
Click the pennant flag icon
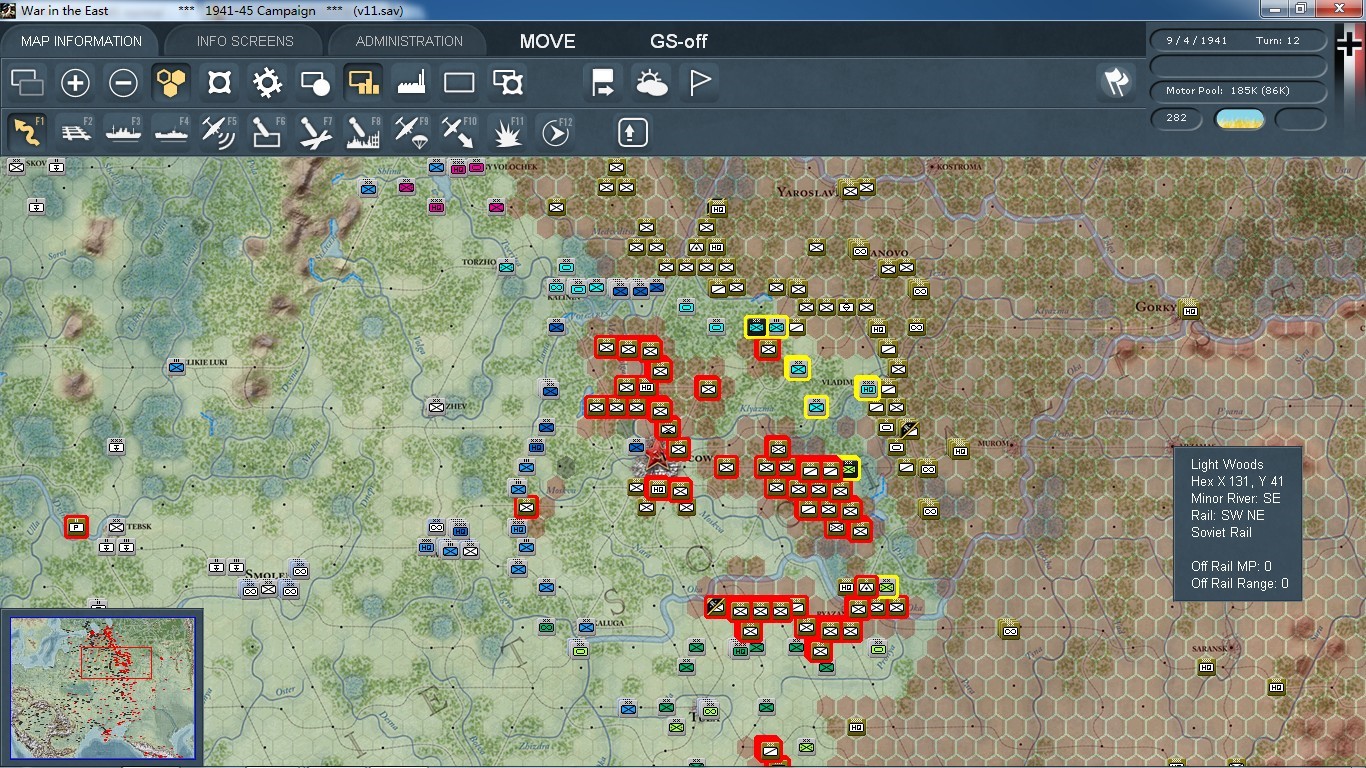click(699, 82)
